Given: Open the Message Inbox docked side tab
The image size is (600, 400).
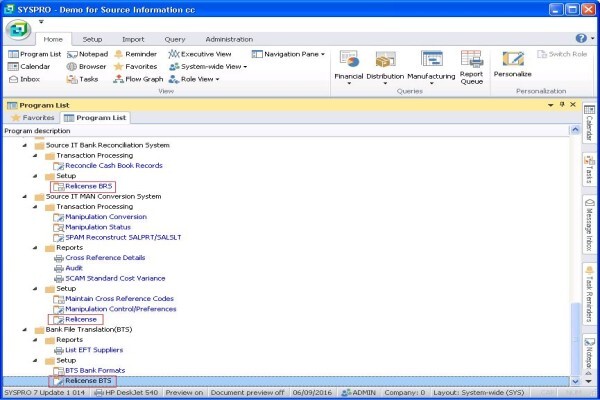Looking at the screenshot, I should tap(589, 224).
